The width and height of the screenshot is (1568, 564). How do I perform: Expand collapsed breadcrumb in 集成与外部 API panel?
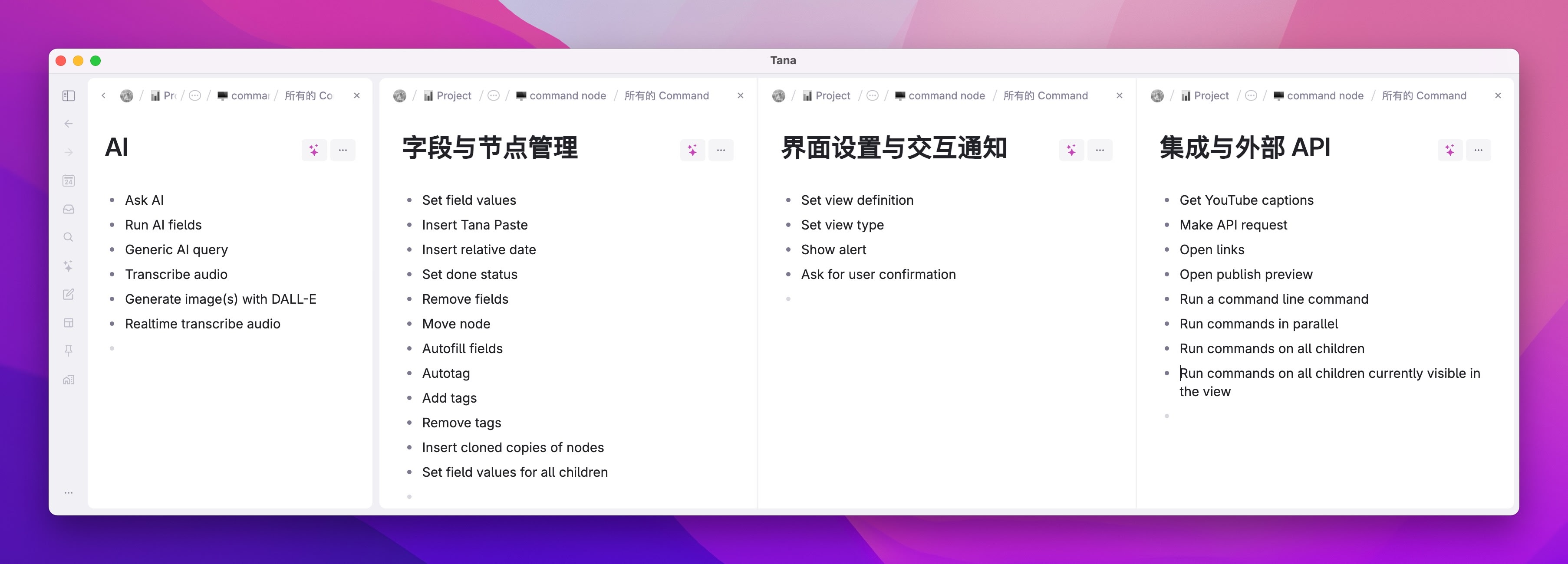coord(1251,95)
